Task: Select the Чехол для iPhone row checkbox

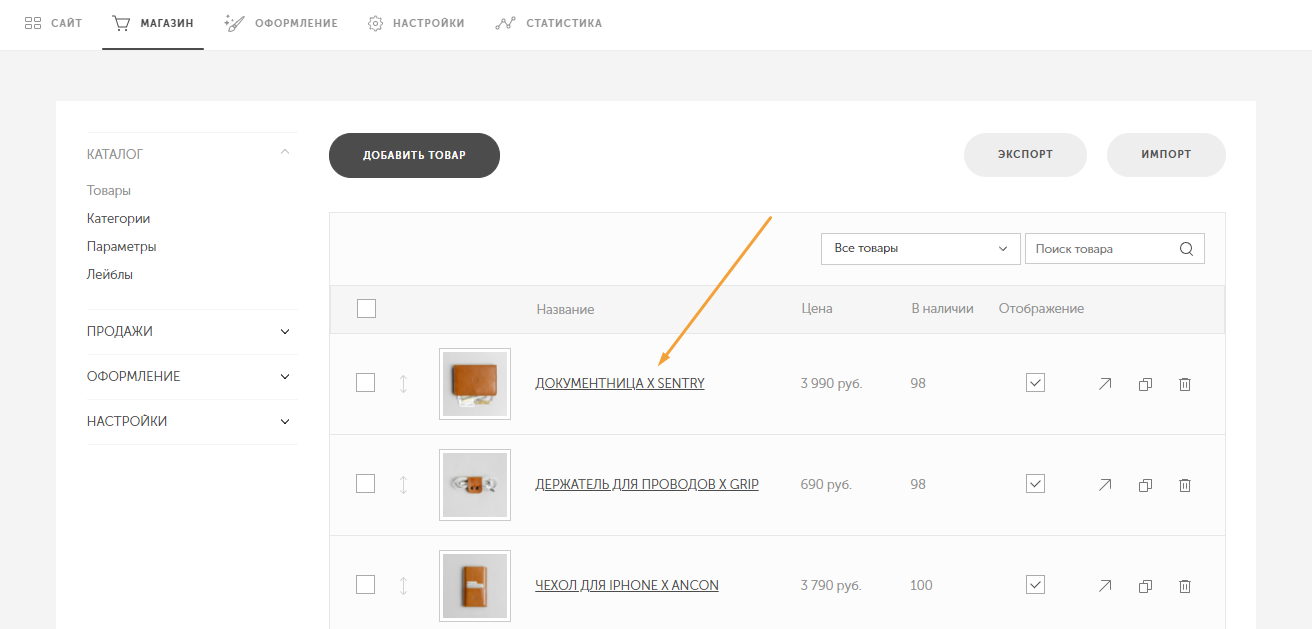Action: coord(366,585)
